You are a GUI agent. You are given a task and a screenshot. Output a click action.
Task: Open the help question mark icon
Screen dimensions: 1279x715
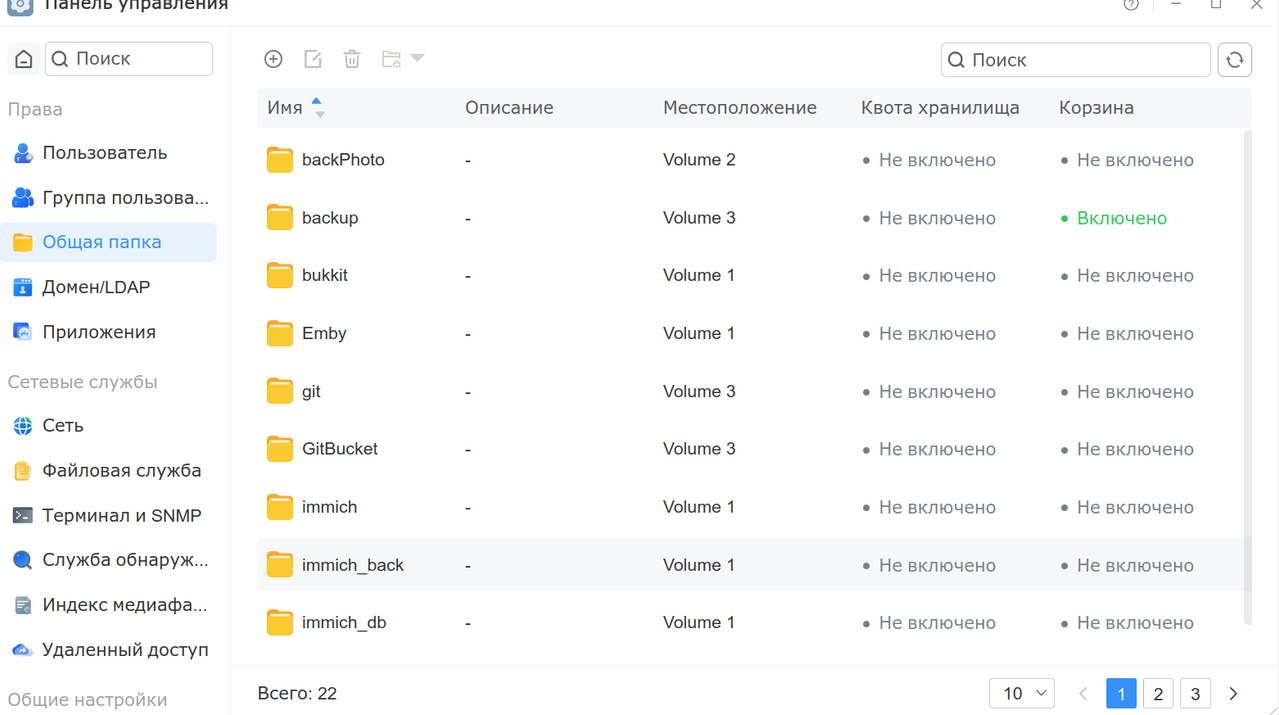[1131, 5]
